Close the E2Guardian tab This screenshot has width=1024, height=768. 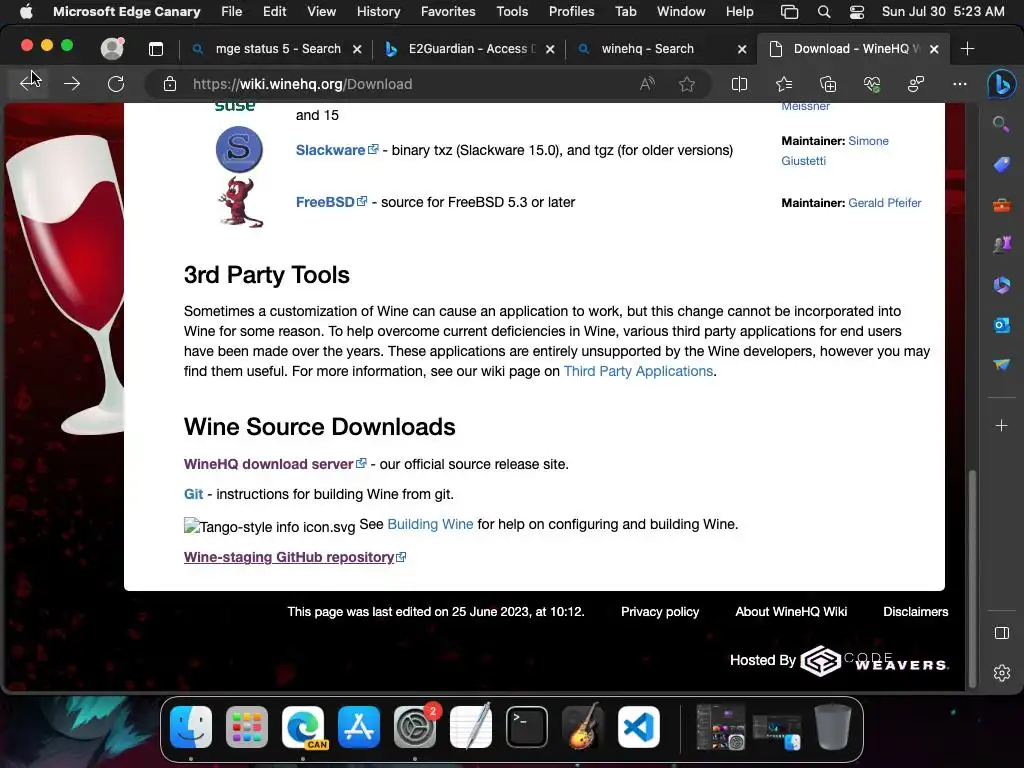pos(550,49)
